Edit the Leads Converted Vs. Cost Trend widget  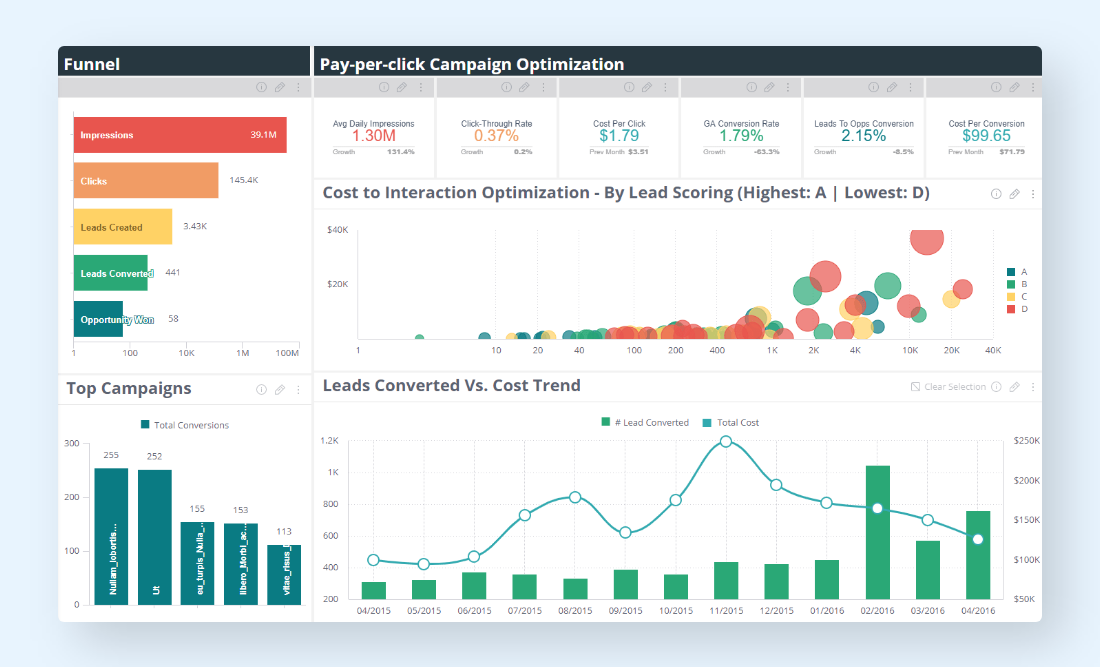coord(1014,387)
